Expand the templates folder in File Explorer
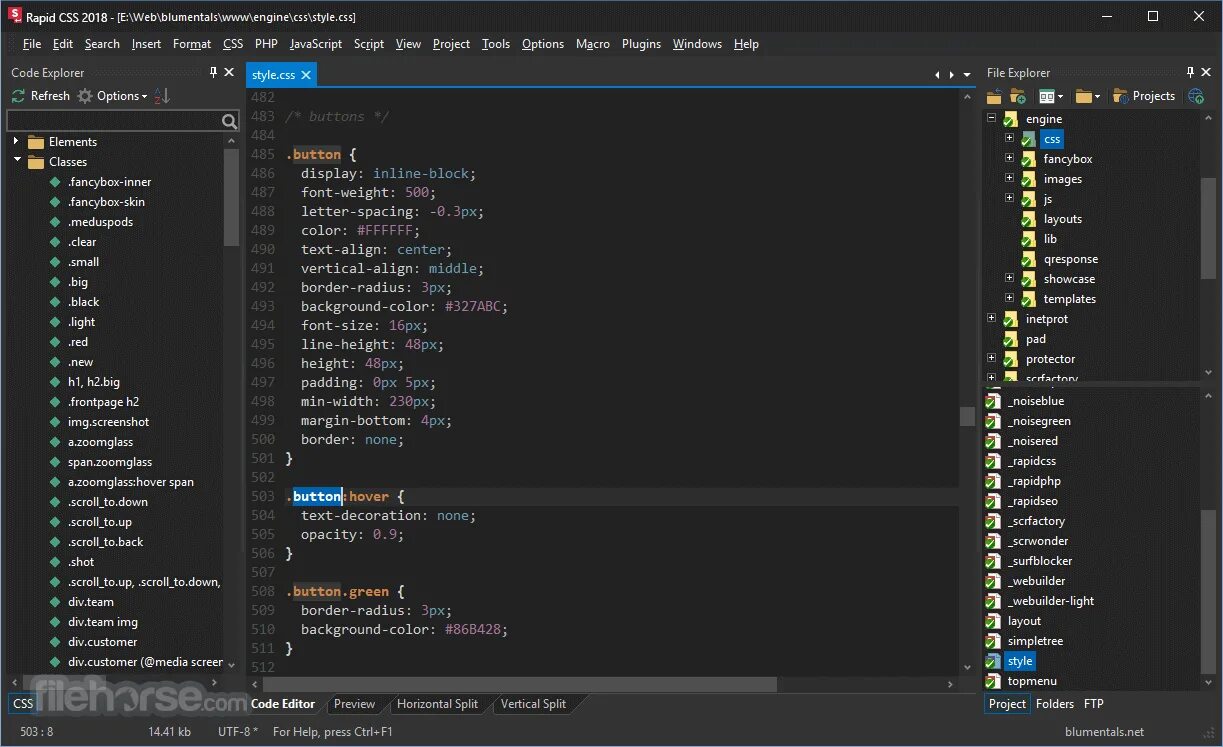1223x747 pixels. (1009, 298)
